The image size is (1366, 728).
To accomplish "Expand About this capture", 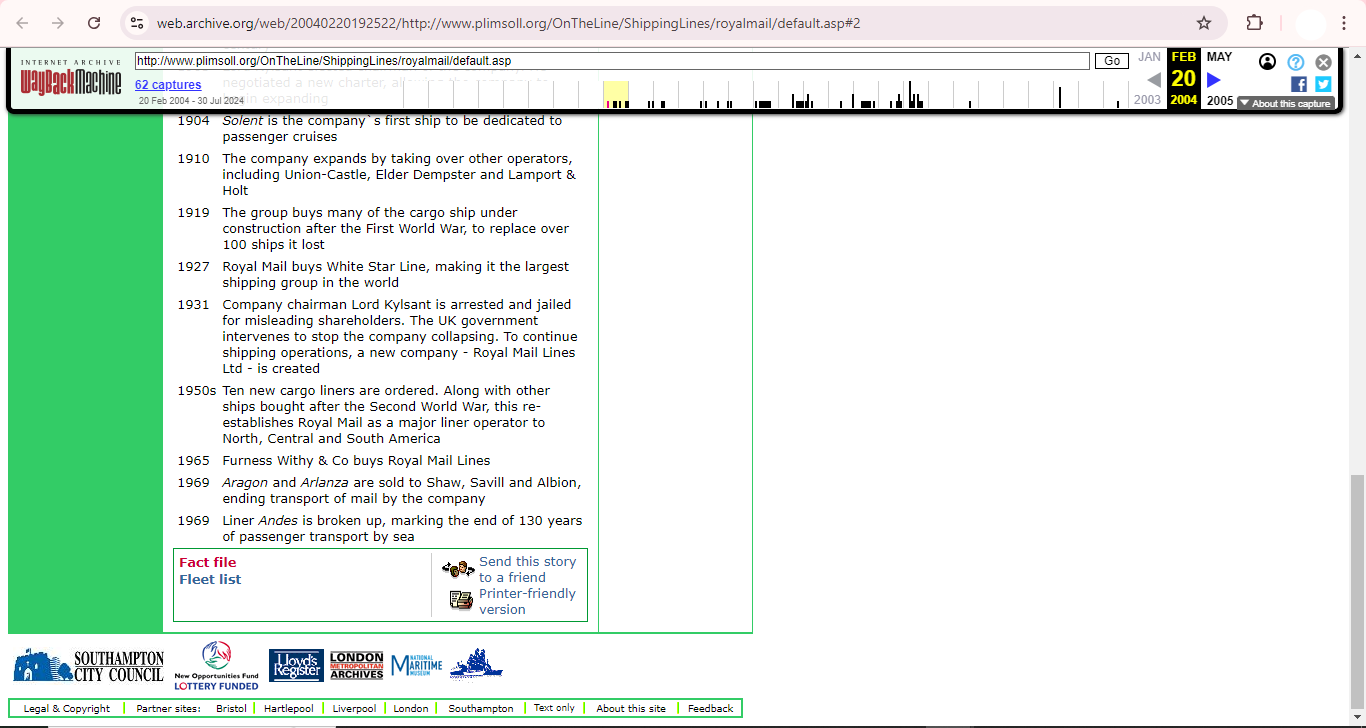I will 1285,103.
